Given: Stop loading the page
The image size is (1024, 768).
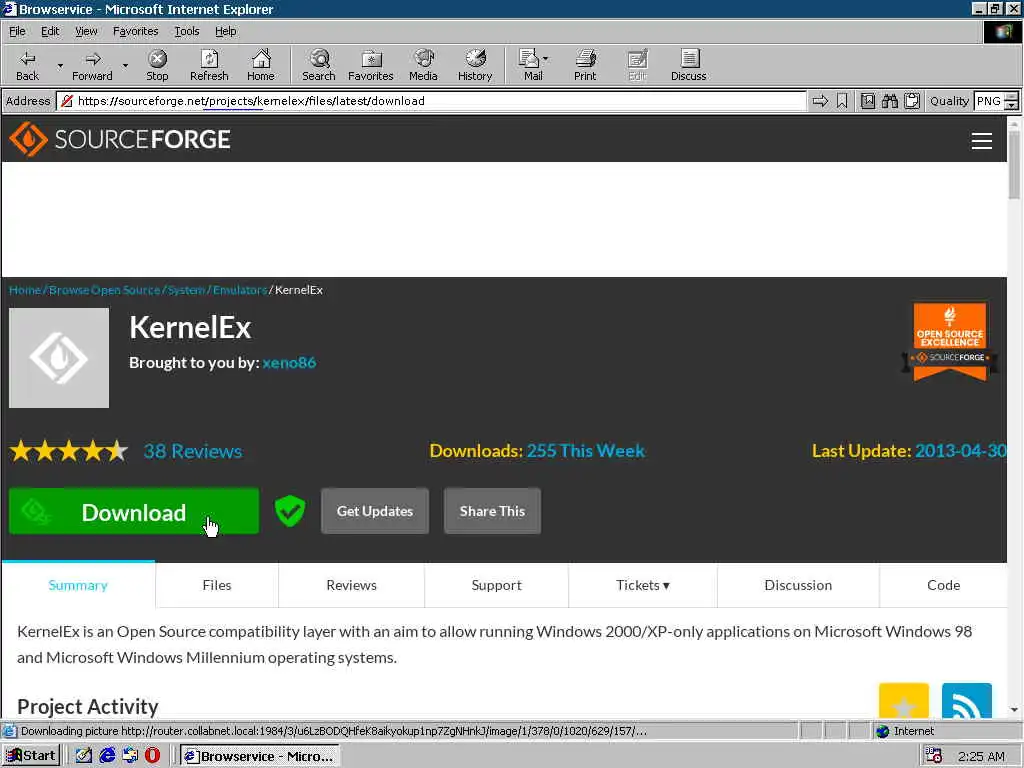Looking at the screenshot, I should point(157,65).
